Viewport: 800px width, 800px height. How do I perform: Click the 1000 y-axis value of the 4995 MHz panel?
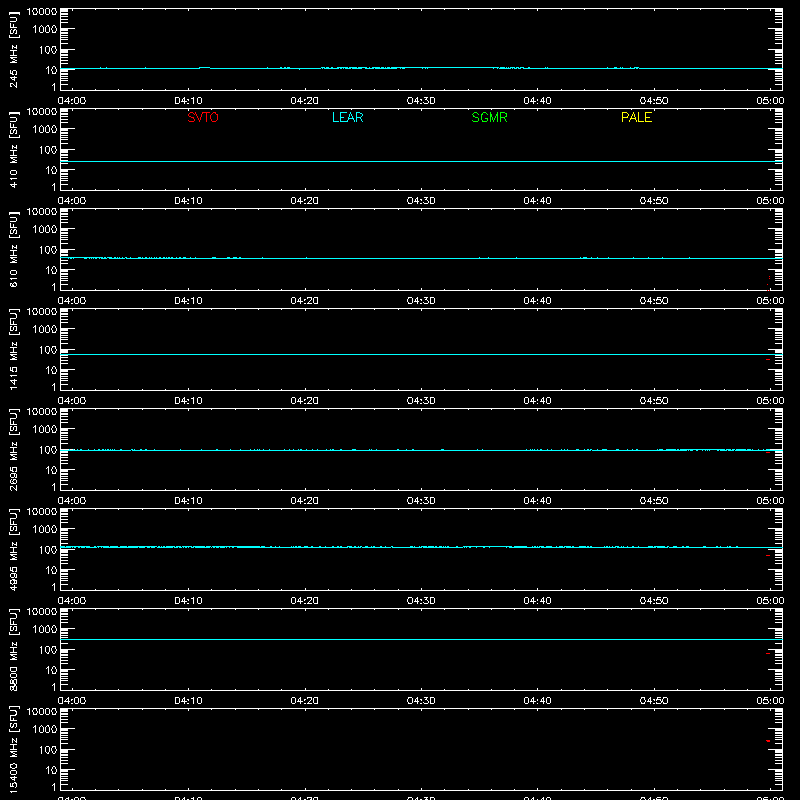point(45,530)
